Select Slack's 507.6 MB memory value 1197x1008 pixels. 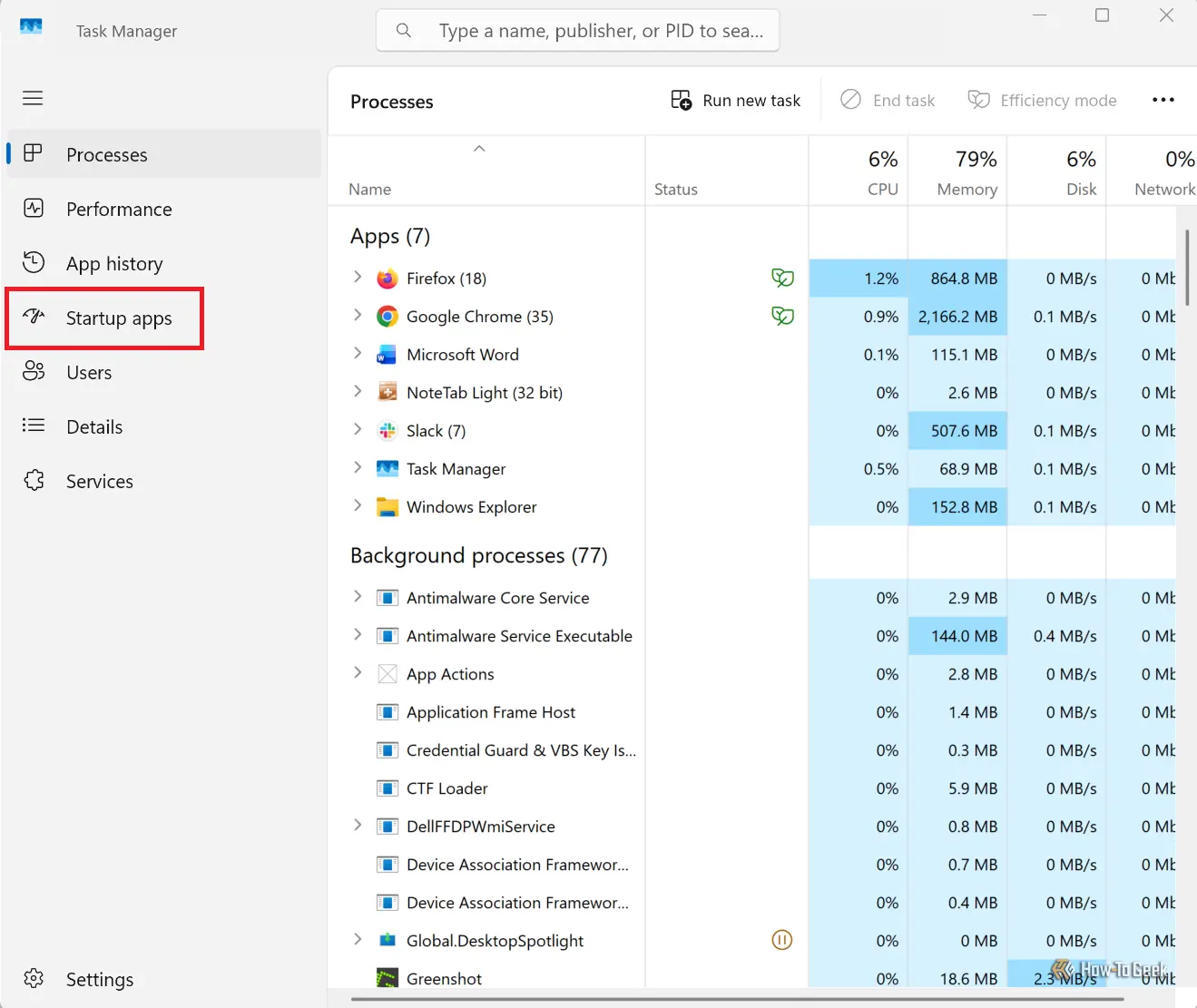point(957,431)
